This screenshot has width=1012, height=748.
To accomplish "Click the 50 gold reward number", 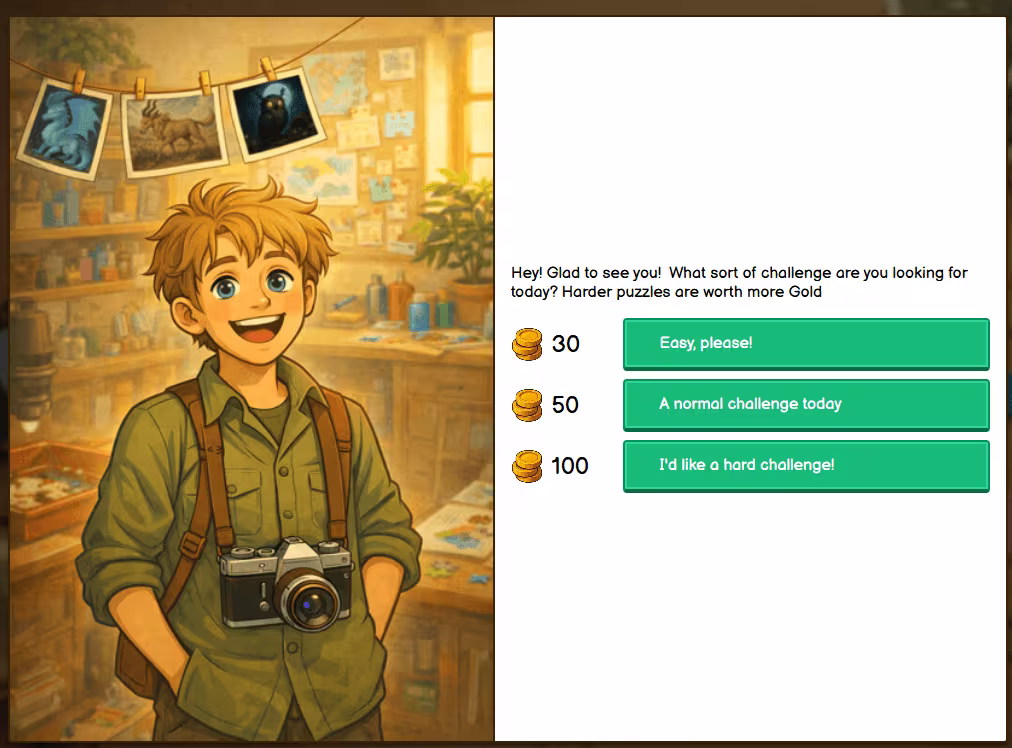I will pos(565,405).
